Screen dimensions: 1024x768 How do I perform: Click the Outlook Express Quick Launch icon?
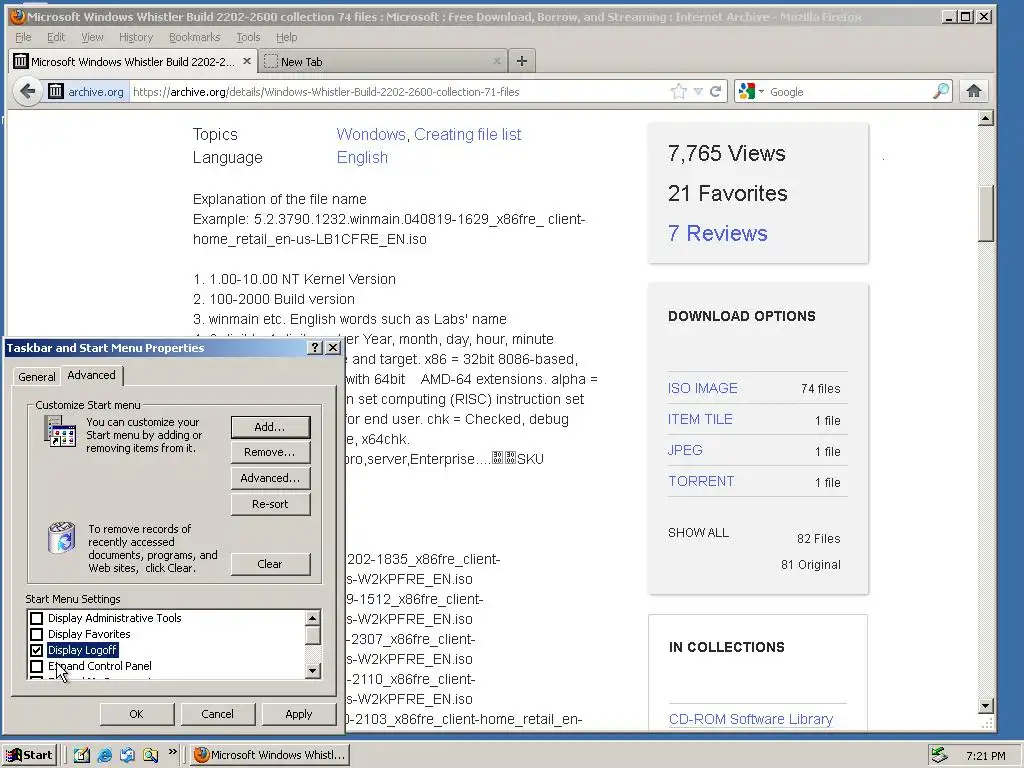tap(127, 755)
